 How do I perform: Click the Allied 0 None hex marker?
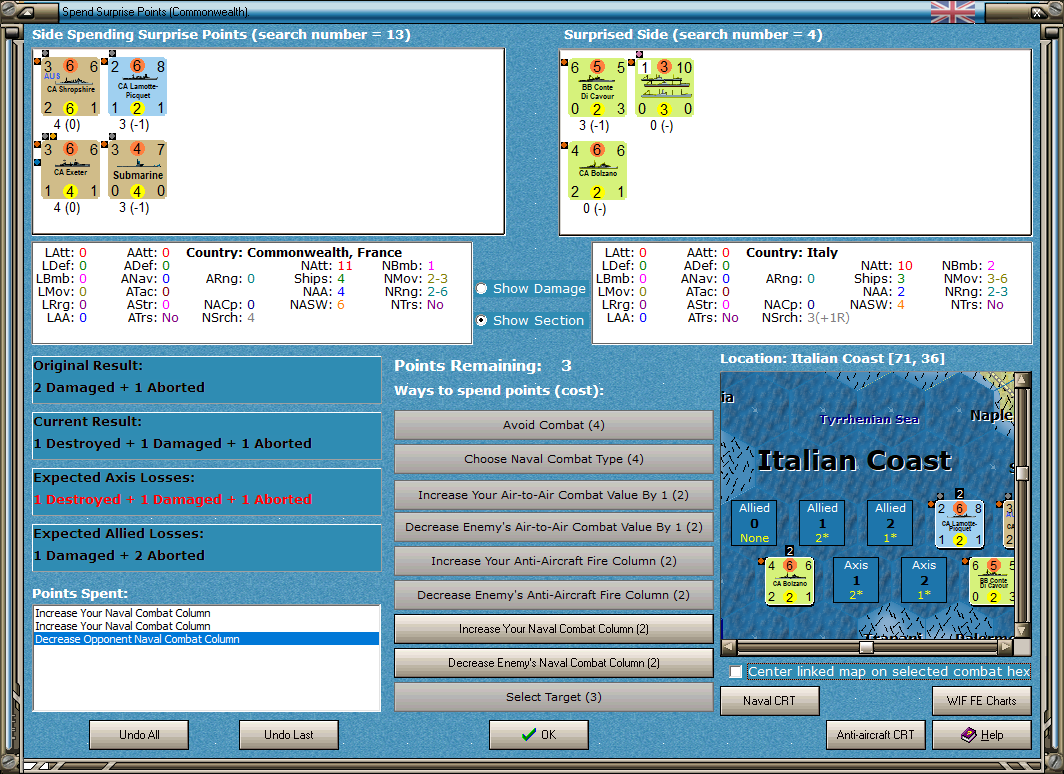coord(754,522)
